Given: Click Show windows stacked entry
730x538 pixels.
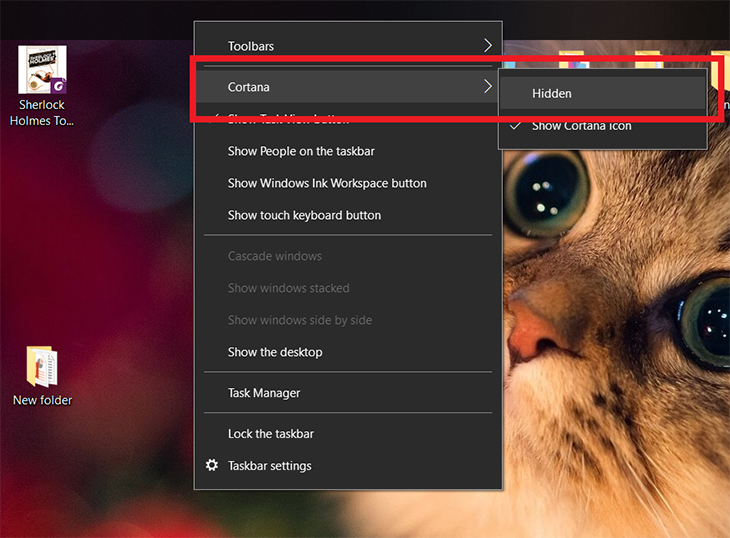Looking at the screenshot, I should tap(348, 288).
